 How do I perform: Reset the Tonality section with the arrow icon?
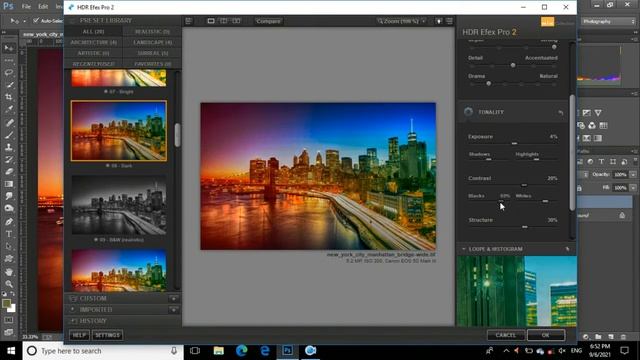(x=561, y=112)
